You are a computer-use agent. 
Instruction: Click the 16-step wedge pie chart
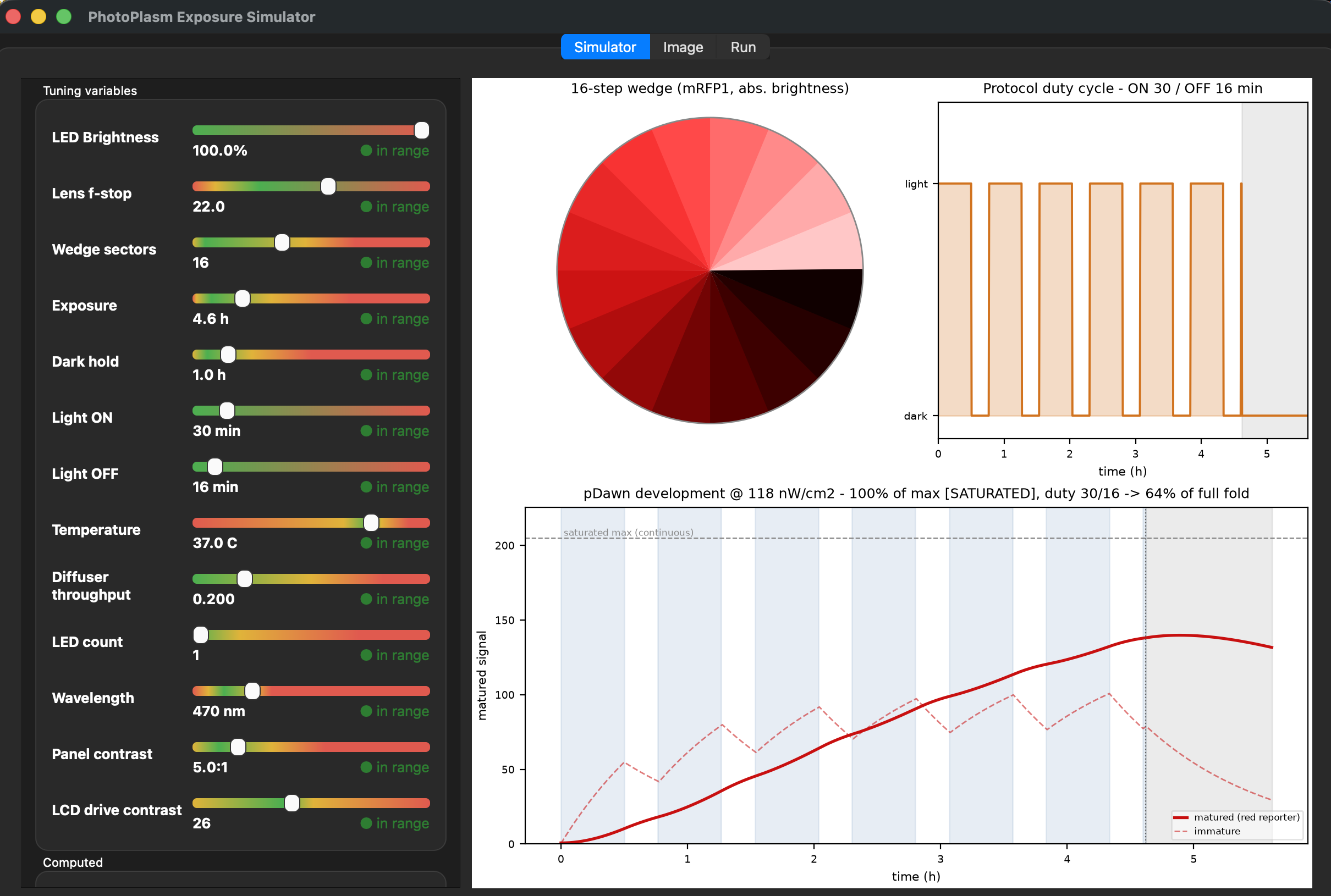[710, 270]
